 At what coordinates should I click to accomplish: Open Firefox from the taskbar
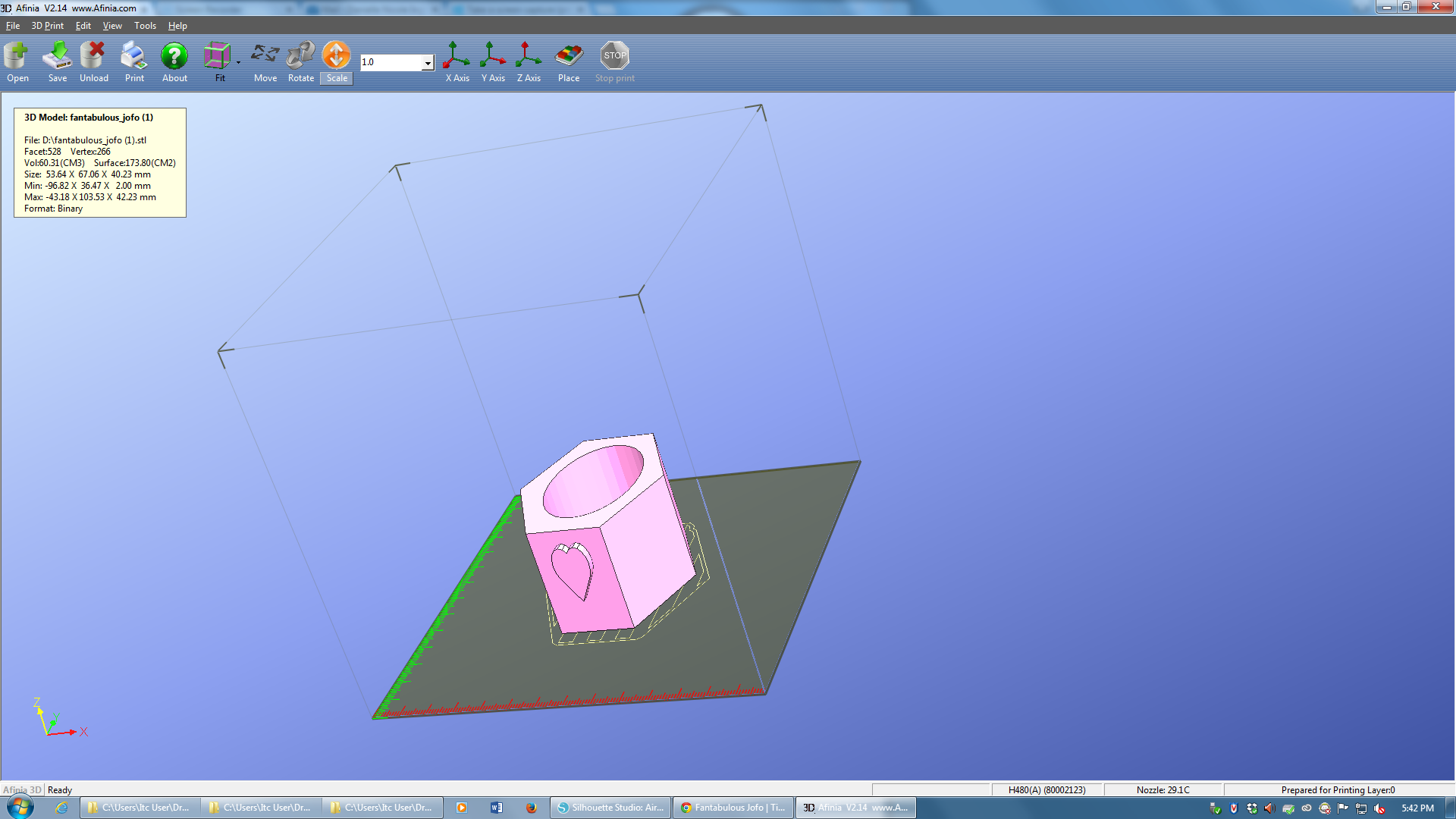point(531,808)
